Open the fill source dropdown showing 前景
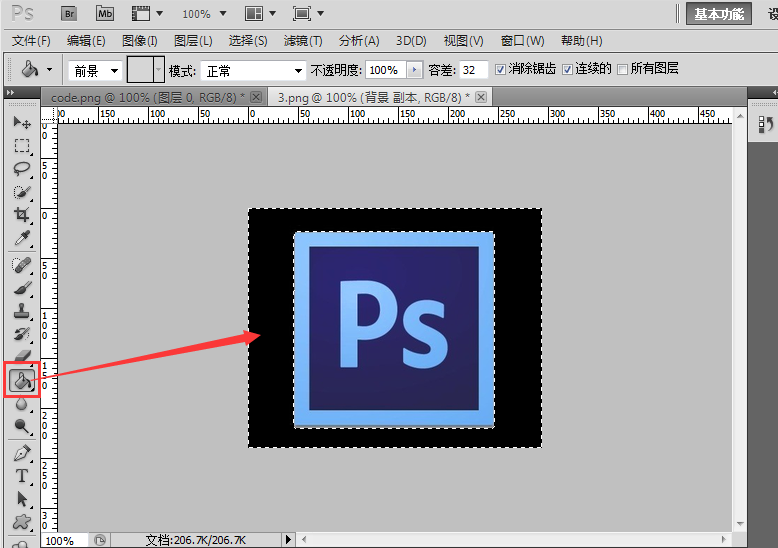The image size is (778, 548). (x=95, y=71)
